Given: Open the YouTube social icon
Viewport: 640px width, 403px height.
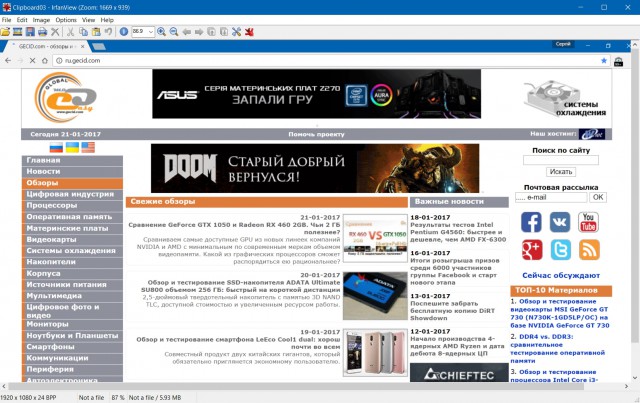Looking at the screenshot, I should [x=588, y=222].
